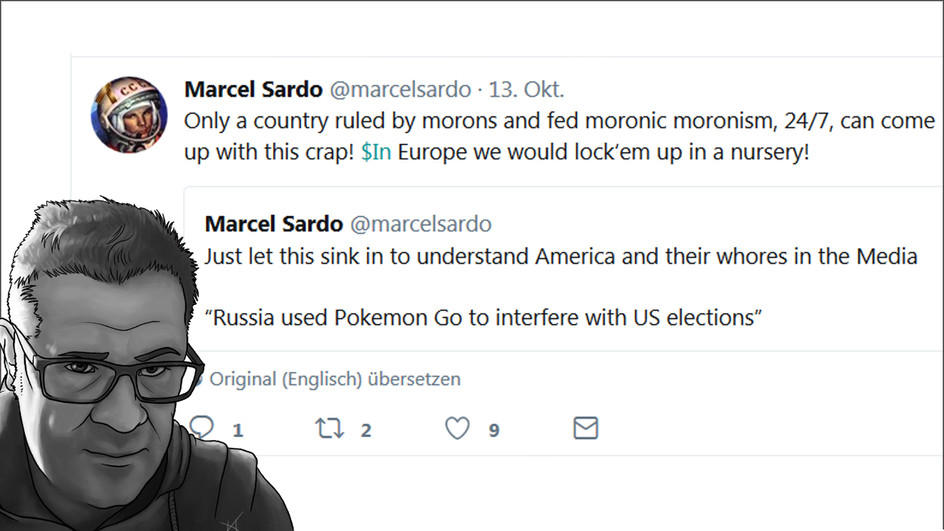Click 'Original (Englisch) übersetzen' translate link
944x531 pixels.
[x=334, y=379]
